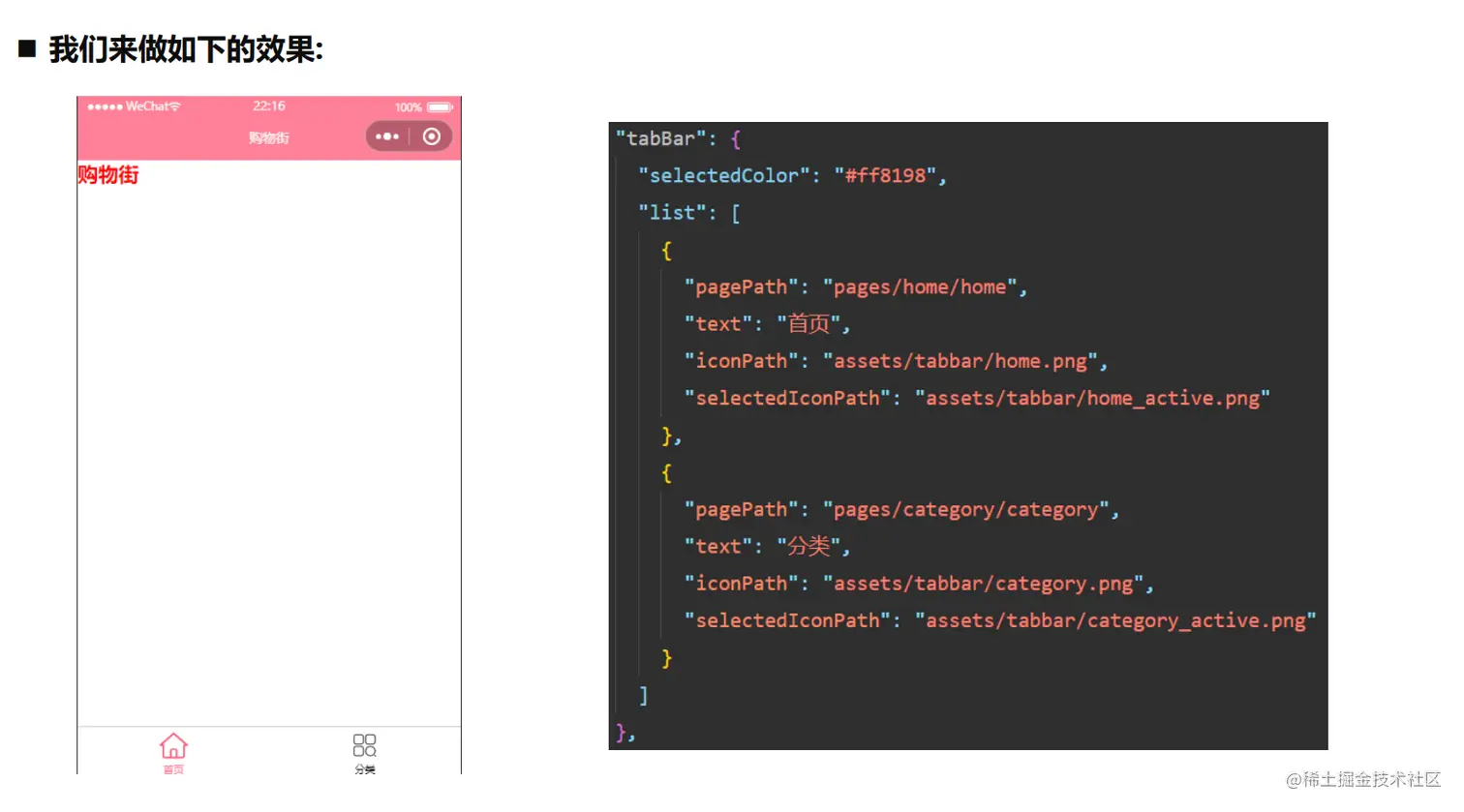Click the "selectedColor" key in code
This screenshot has width=1464, height=812.
click(x=723, y=175)
